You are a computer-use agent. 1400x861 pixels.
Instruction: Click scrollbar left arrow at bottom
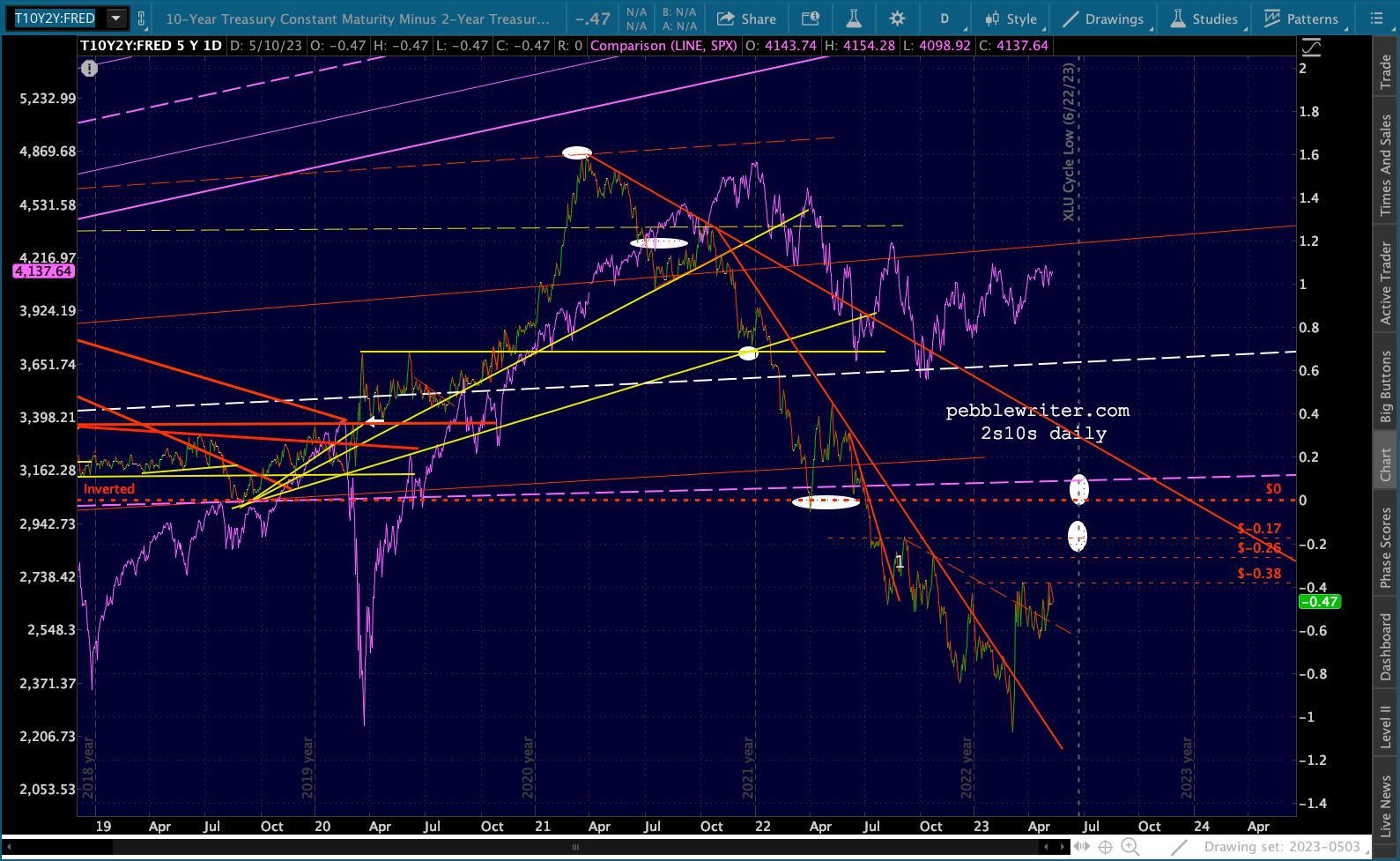coord(8,847)
